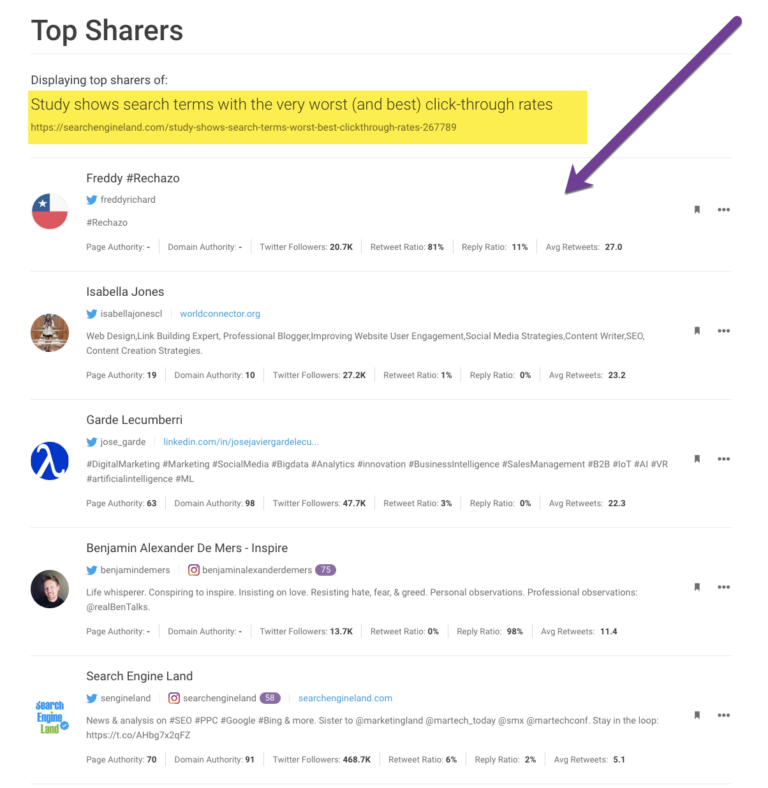Bookmark Benjamin Alexander De Mers entry

[x=697, y=587]
